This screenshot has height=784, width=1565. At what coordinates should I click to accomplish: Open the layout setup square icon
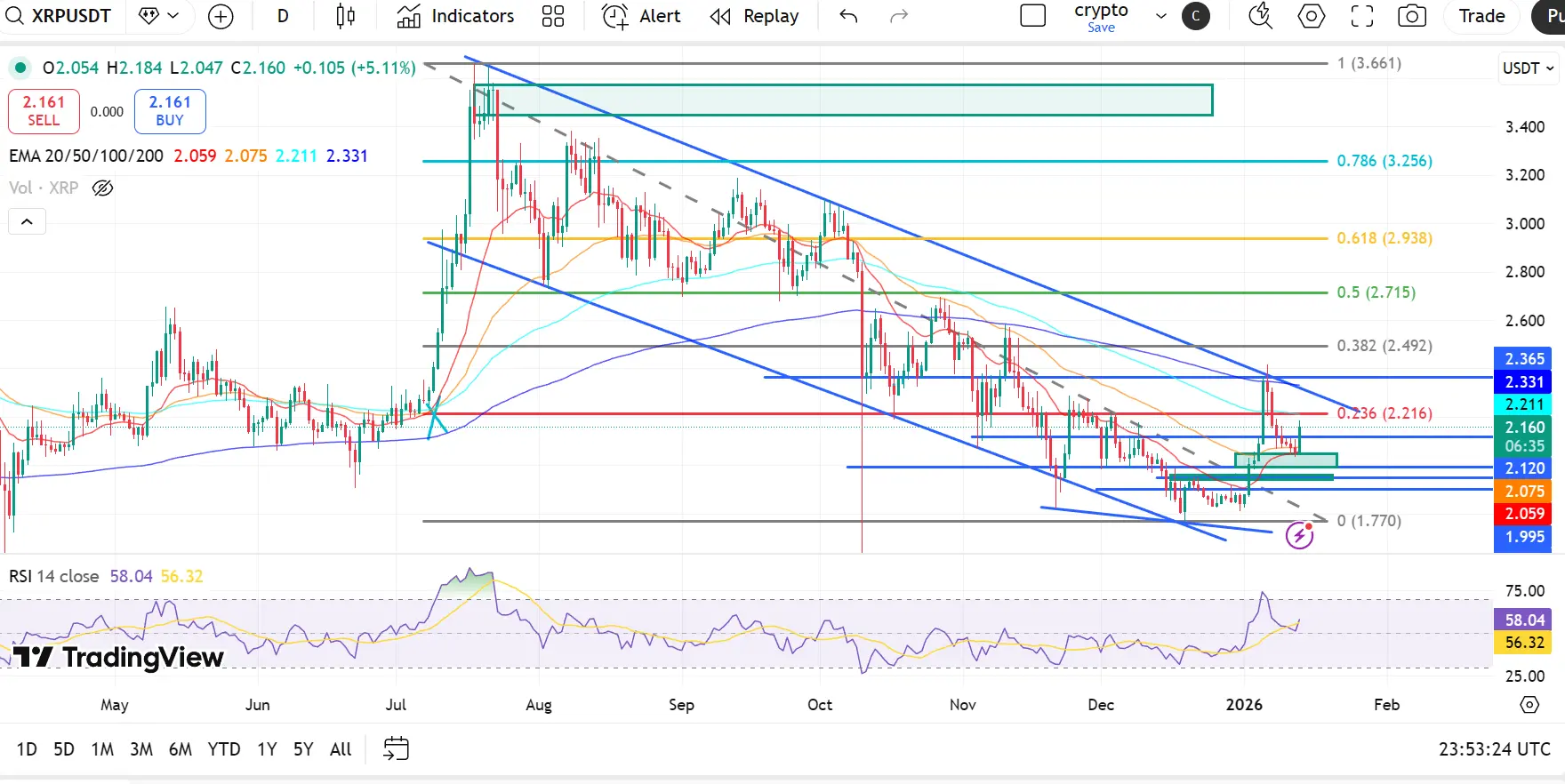click(x=1032, y=16)
